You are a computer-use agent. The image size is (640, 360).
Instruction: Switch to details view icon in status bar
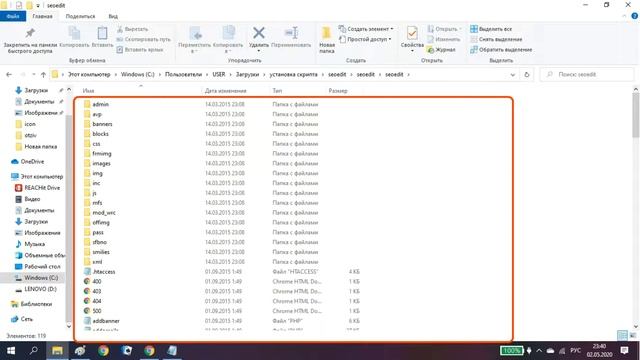[622, 336]
